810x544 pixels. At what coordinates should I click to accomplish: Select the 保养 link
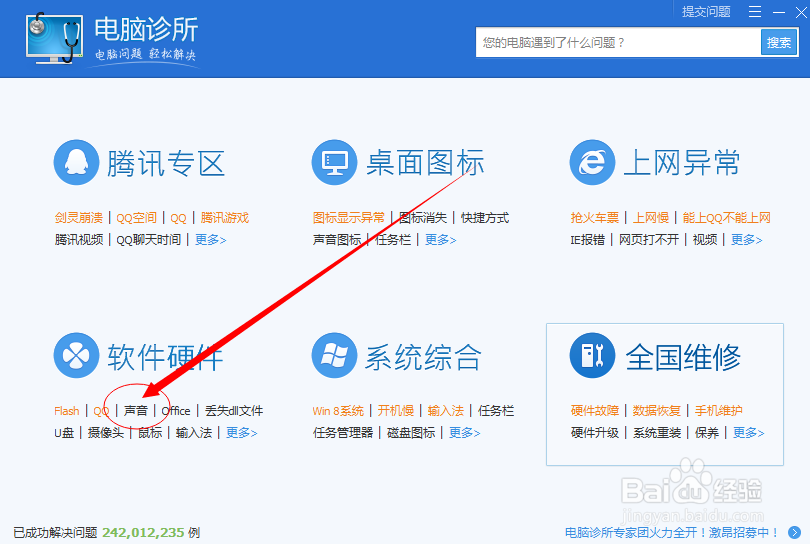coord(707,433)
